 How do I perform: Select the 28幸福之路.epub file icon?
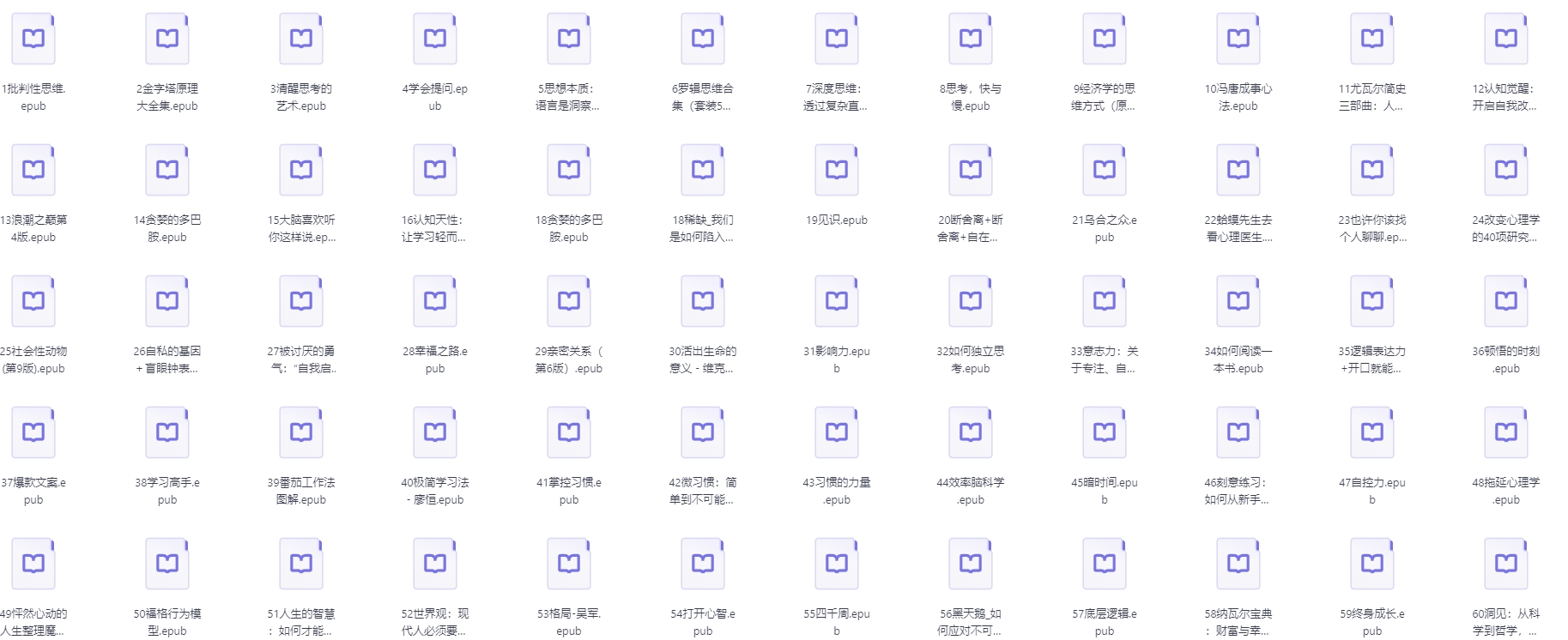tap(435, 301)
